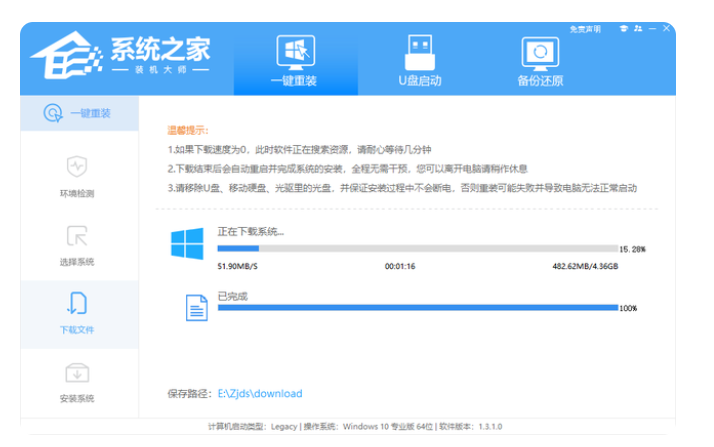Click the 安装系统 install icon
This screenshot has width=714, height=447.
77,373
